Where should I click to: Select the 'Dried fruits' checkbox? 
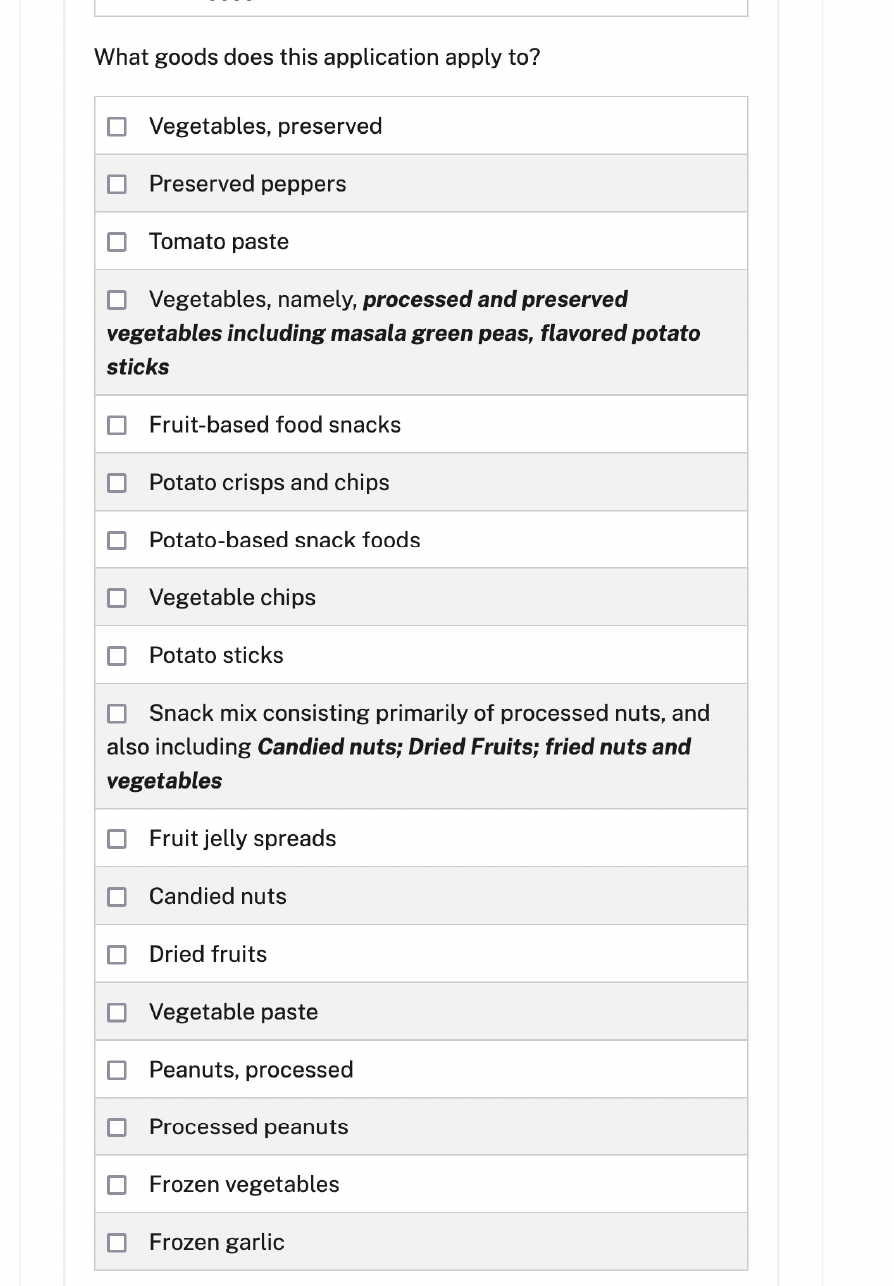pos(117,955)
